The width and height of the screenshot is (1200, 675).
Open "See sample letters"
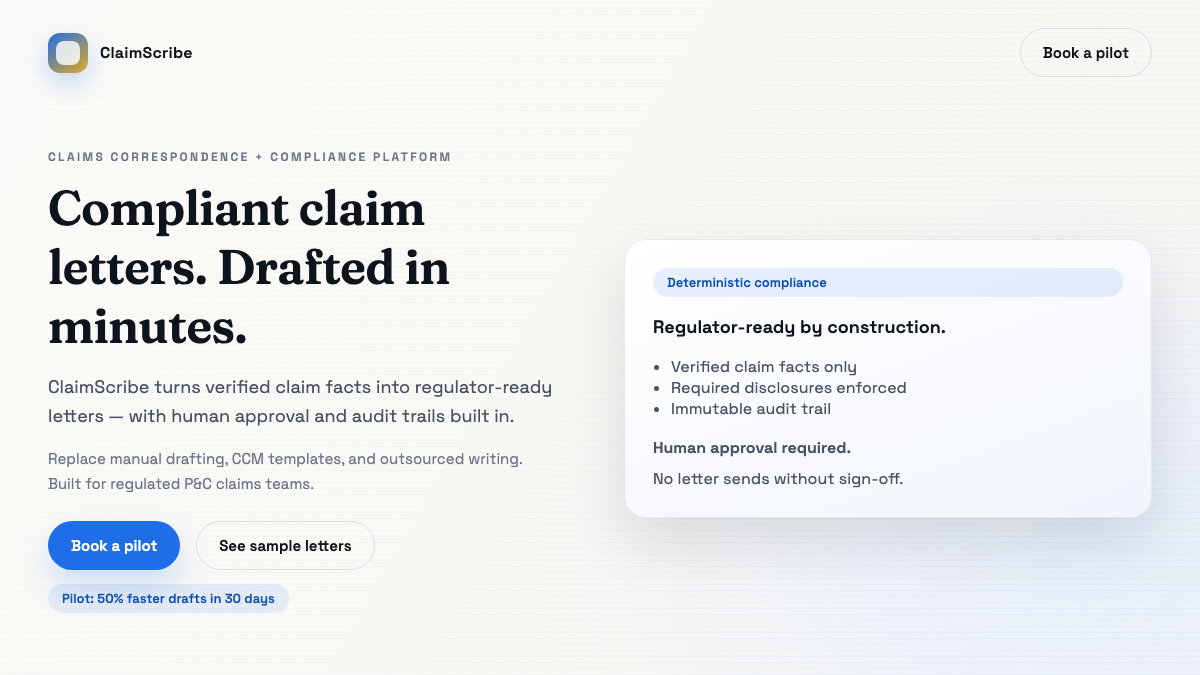tap(285, 545)
